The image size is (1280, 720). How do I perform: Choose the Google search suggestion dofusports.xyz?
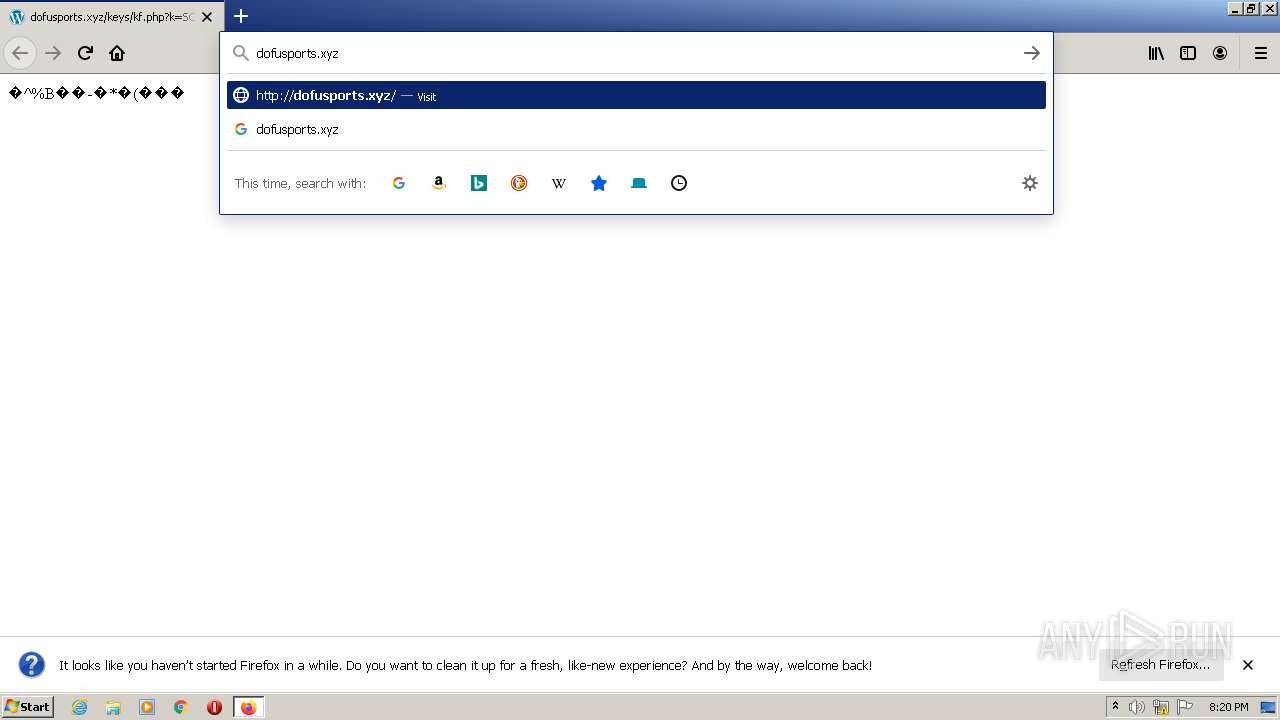point(636,129)
